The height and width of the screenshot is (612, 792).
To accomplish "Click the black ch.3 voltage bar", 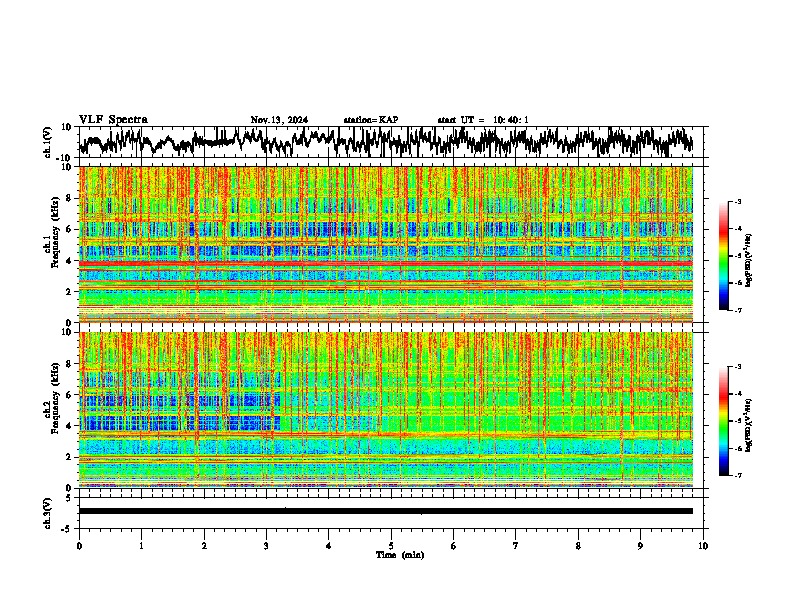I will pos(386,511).
